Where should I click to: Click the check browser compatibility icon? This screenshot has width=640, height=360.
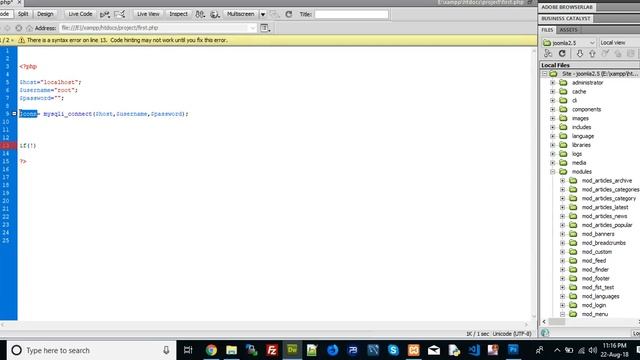120,14
